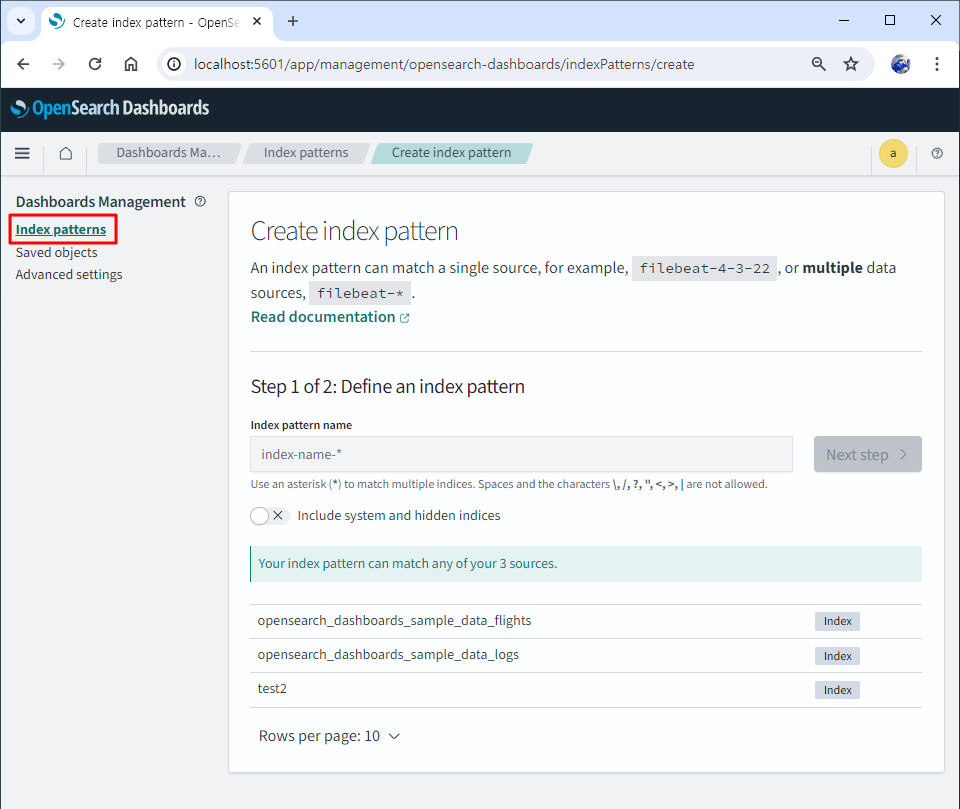Click the filebeat-4-3-22 code example

[x=704, y=268]
